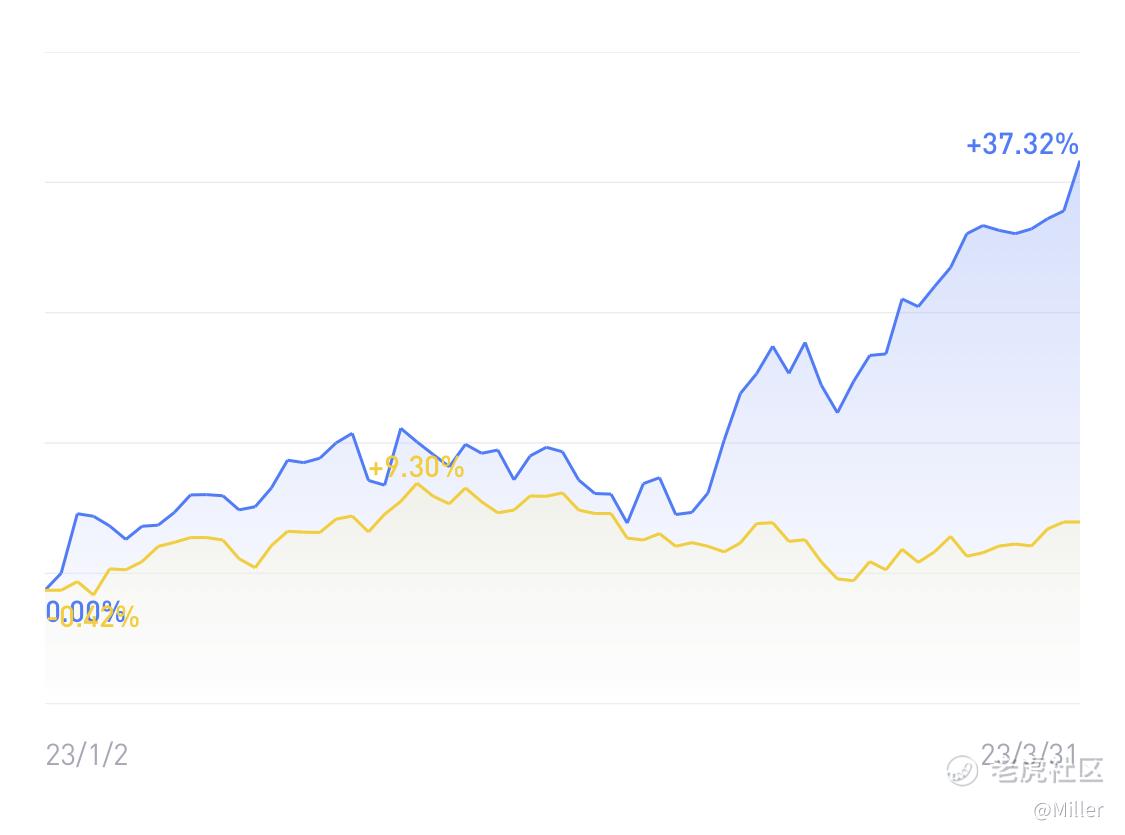Image resolution: width=1125 pixels, height=835 pixels.
Task: Click the 23/1/2 start date label
Action: [x=87, y=755]
